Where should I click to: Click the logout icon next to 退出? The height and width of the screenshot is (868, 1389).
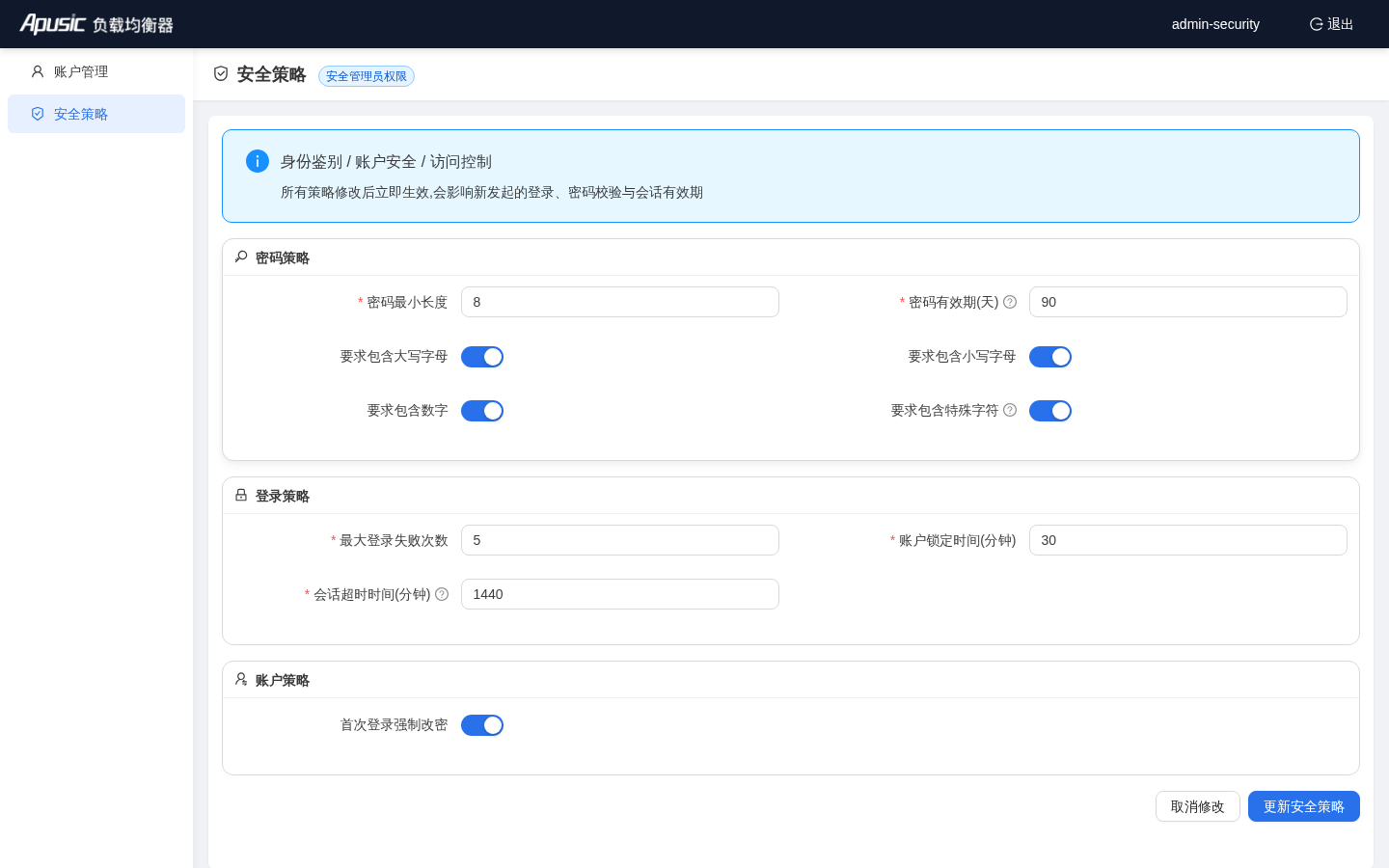(1316, 24)
